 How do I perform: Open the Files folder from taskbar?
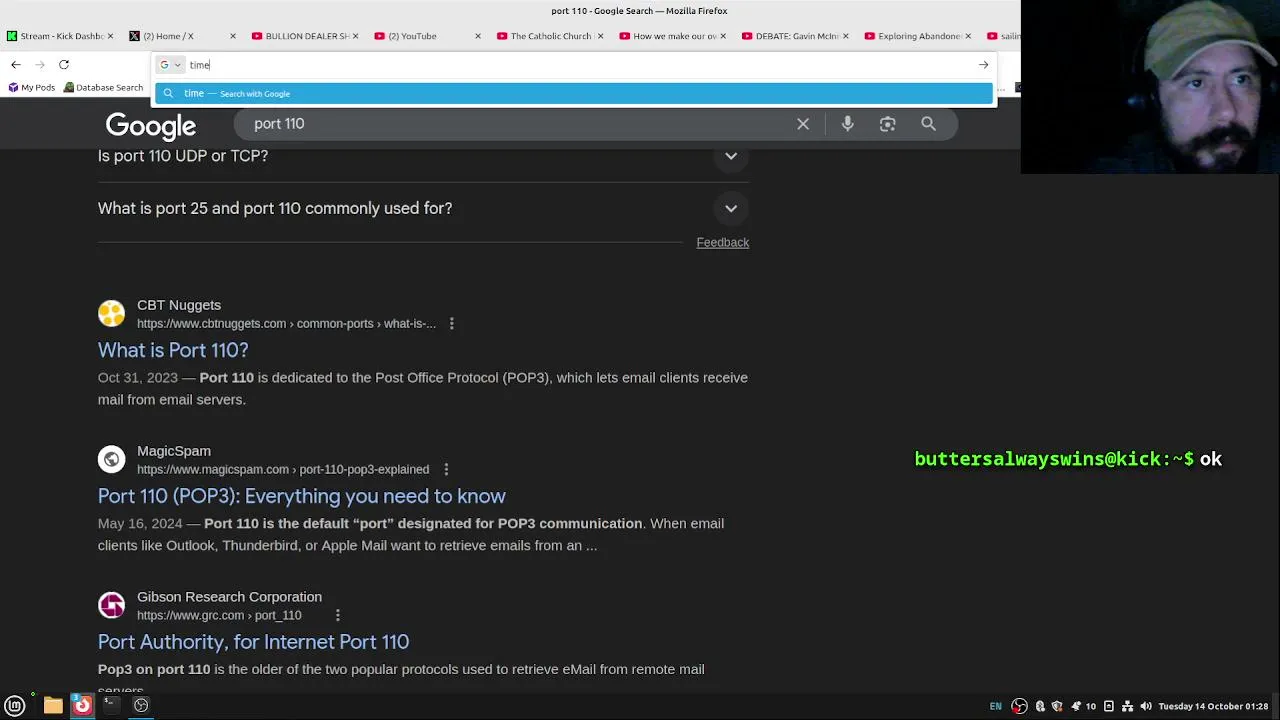tap(53, 705)
